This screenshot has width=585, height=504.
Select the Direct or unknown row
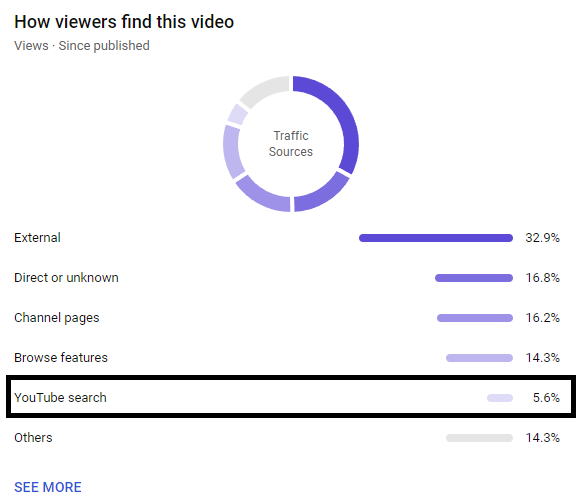[287, 278]
